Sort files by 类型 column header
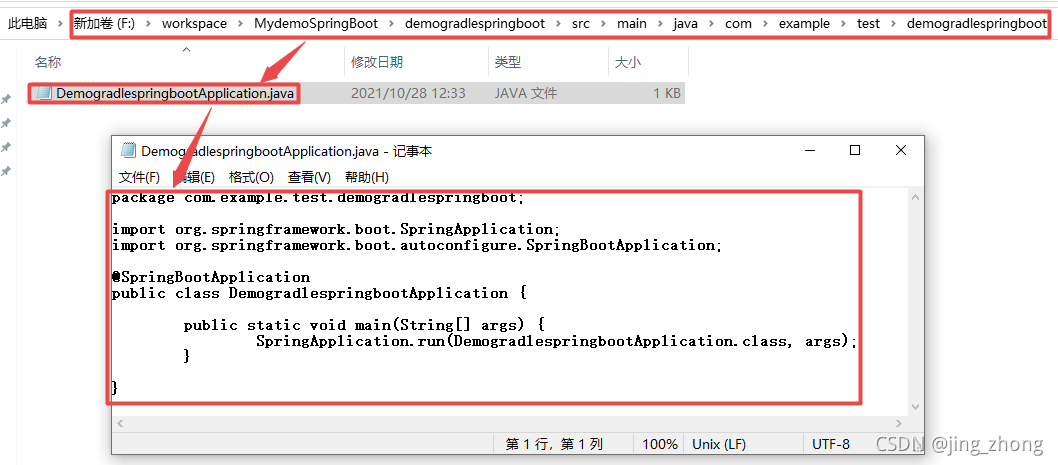The width and height of the screenshot is (1058, 465). pos(508,62)
